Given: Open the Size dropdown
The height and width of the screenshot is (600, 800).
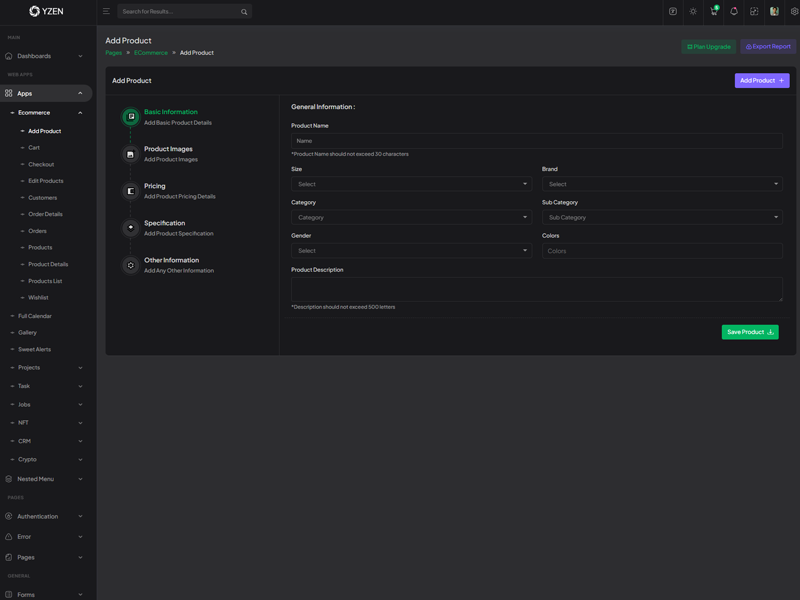Looking at the screenshot, I should pos(411,184).
